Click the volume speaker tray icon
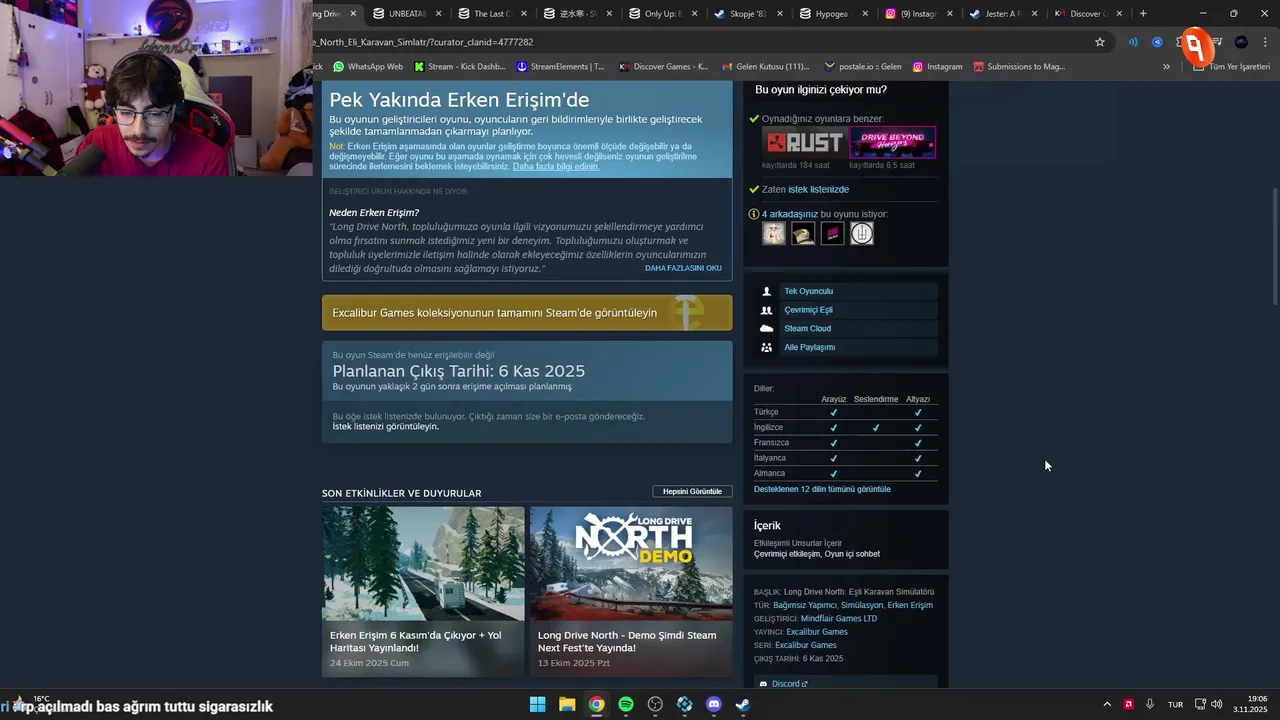 (x=1217, y=704)
